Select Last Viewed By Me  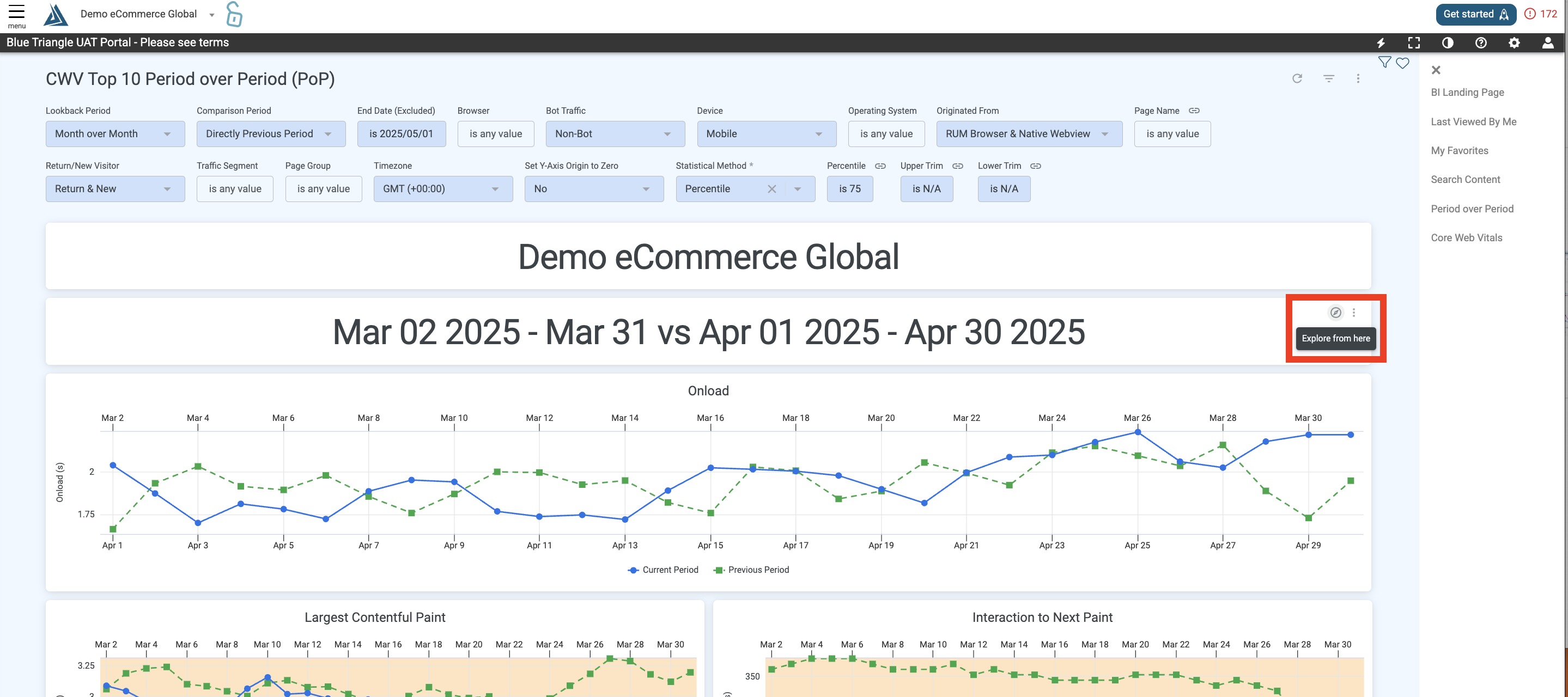pos(1473,121)
